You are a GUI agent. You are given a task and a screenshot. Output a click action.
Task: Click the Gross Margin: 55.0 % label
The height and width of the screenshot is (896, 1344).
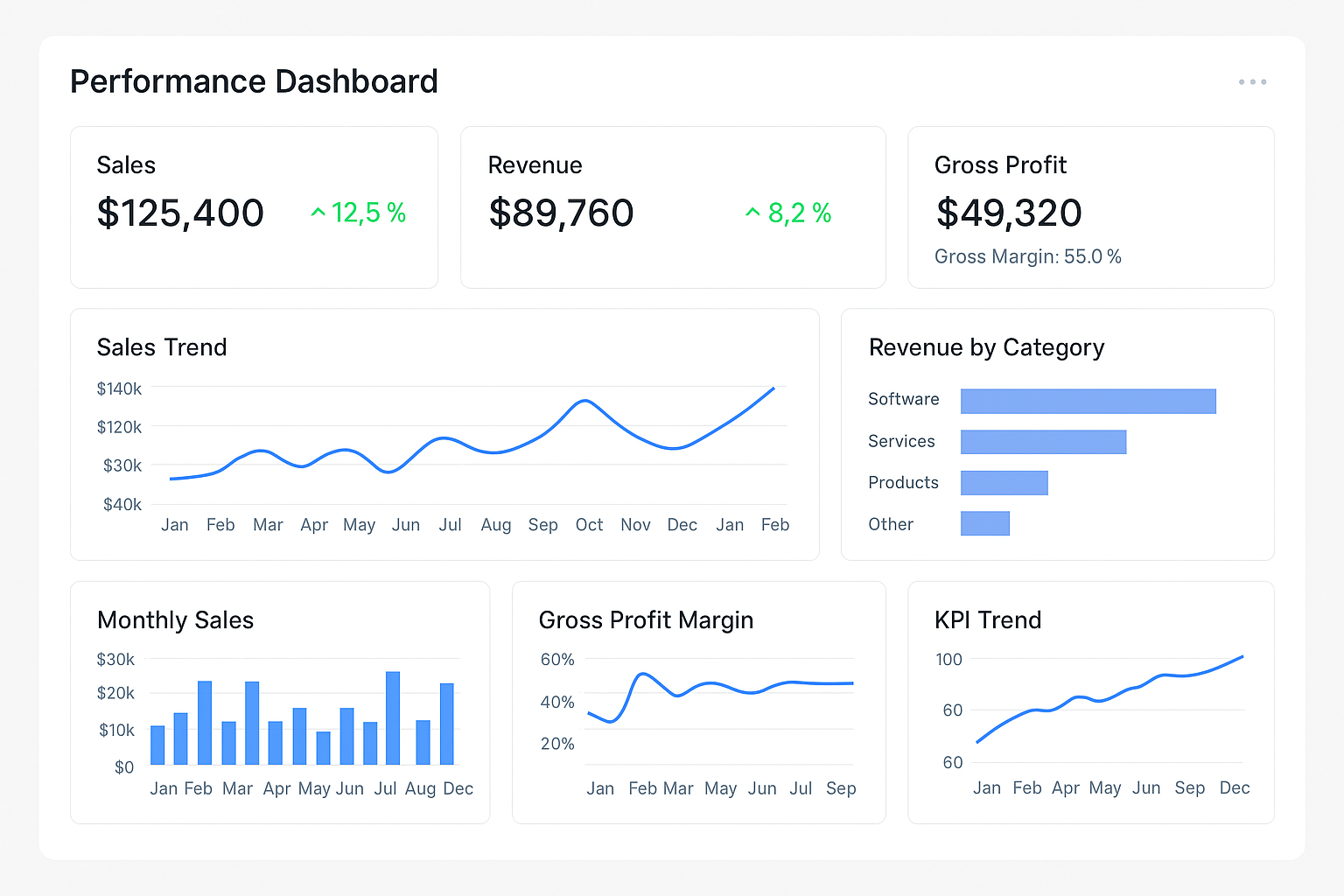pos(1027,256)
